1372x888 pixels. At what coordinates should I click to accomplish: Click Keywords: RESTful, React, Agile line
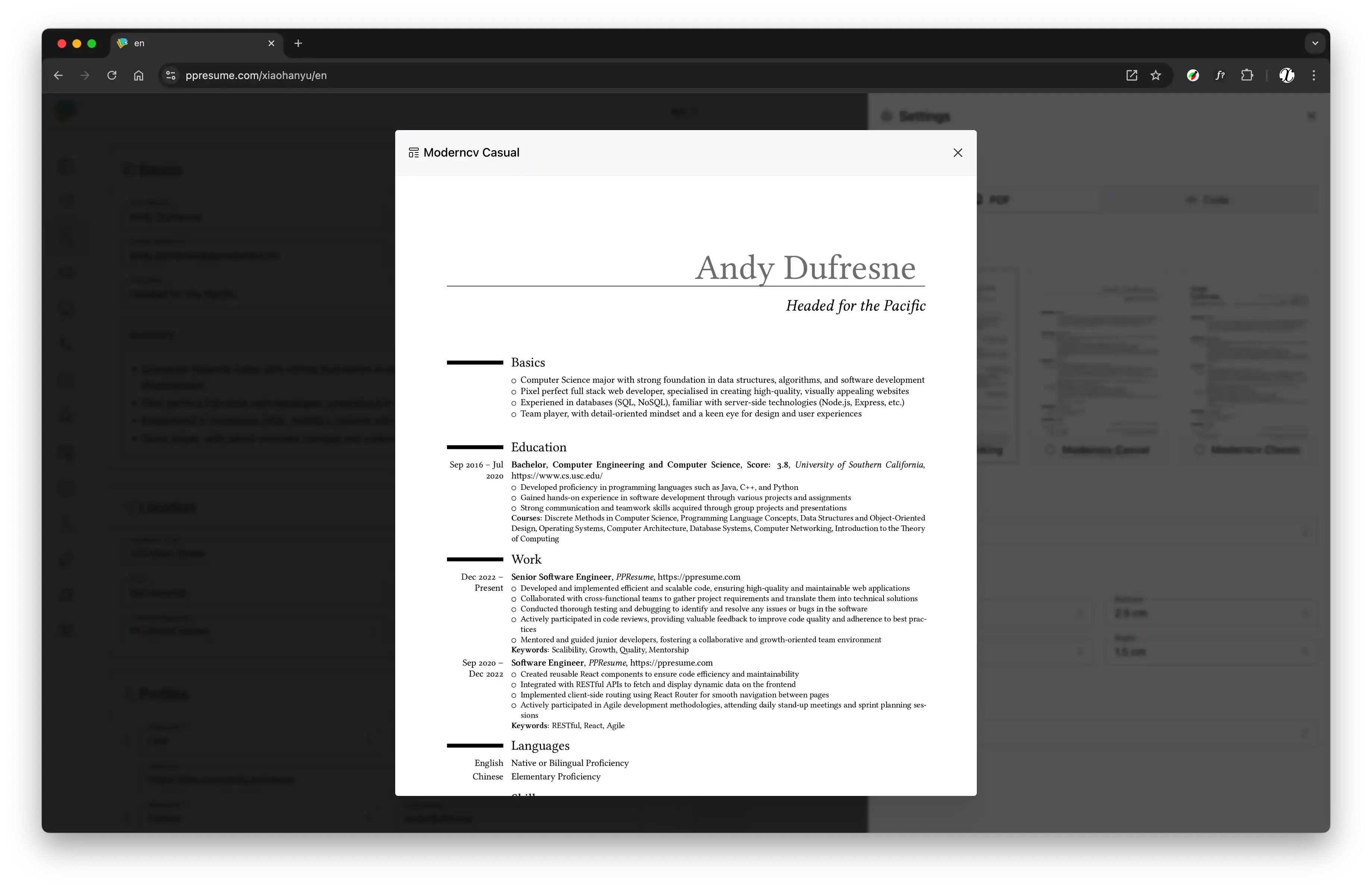click(x=568, y=725)
